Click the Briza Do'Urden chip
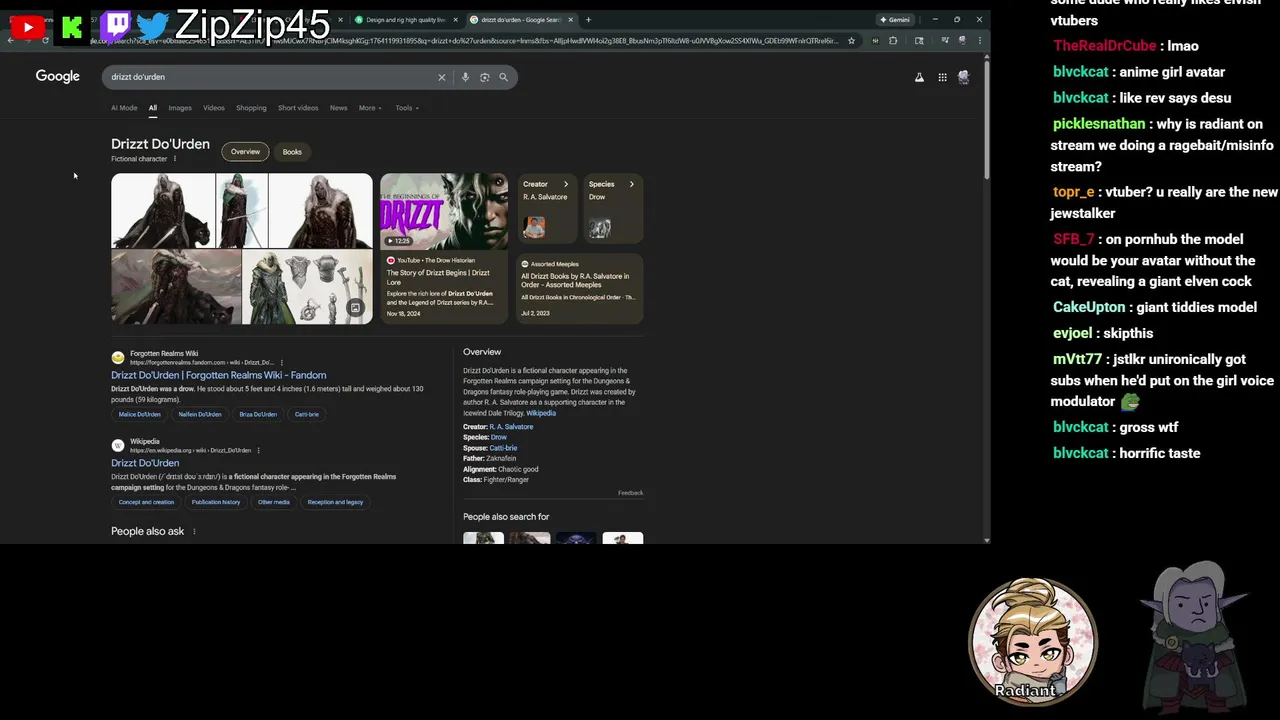The width and height of the screenshot is (1280, 720). (258, 414)
